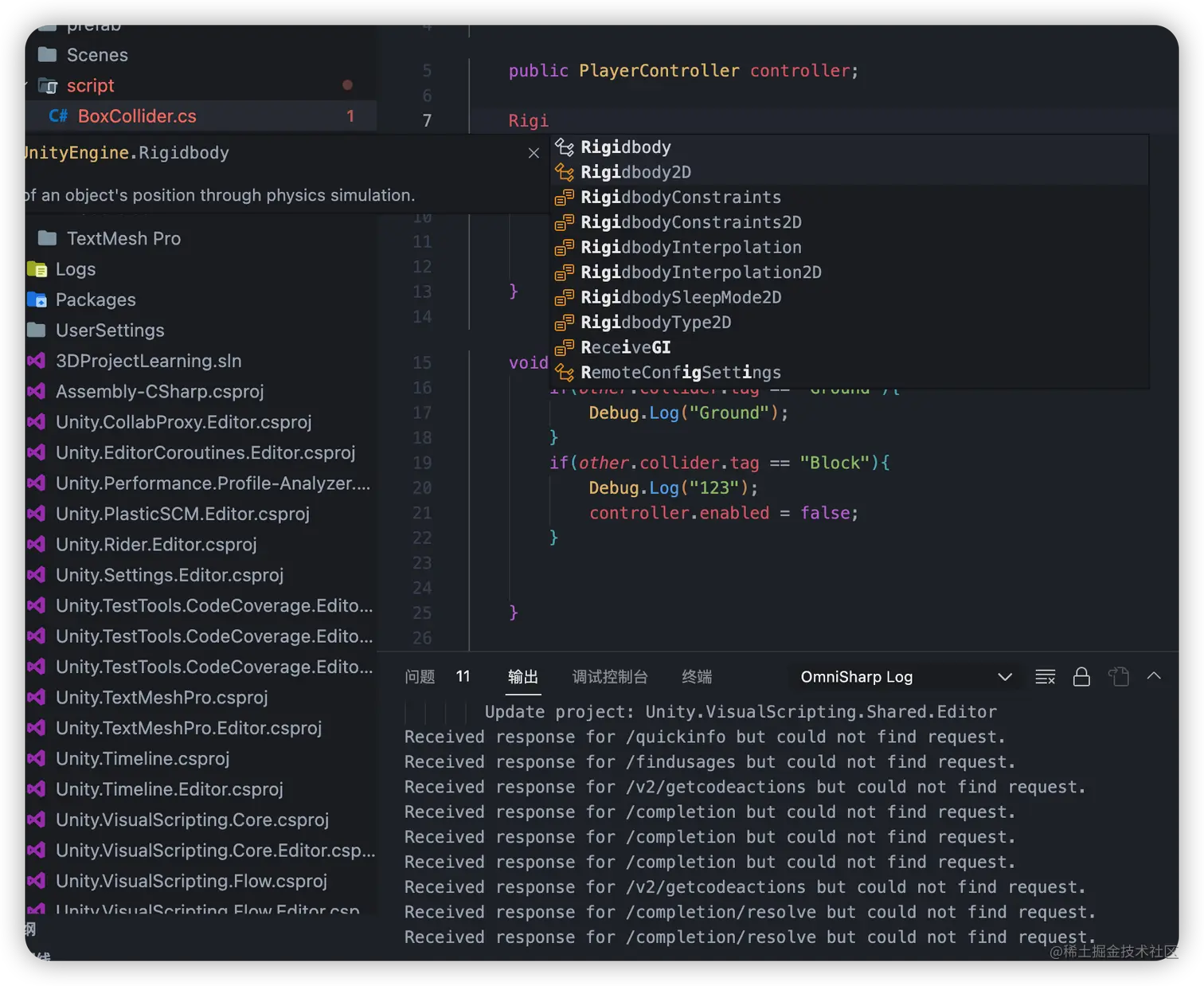Expand the Packages folder
The width and height of the screenshot is (1204, 986).
click(201, 299)
